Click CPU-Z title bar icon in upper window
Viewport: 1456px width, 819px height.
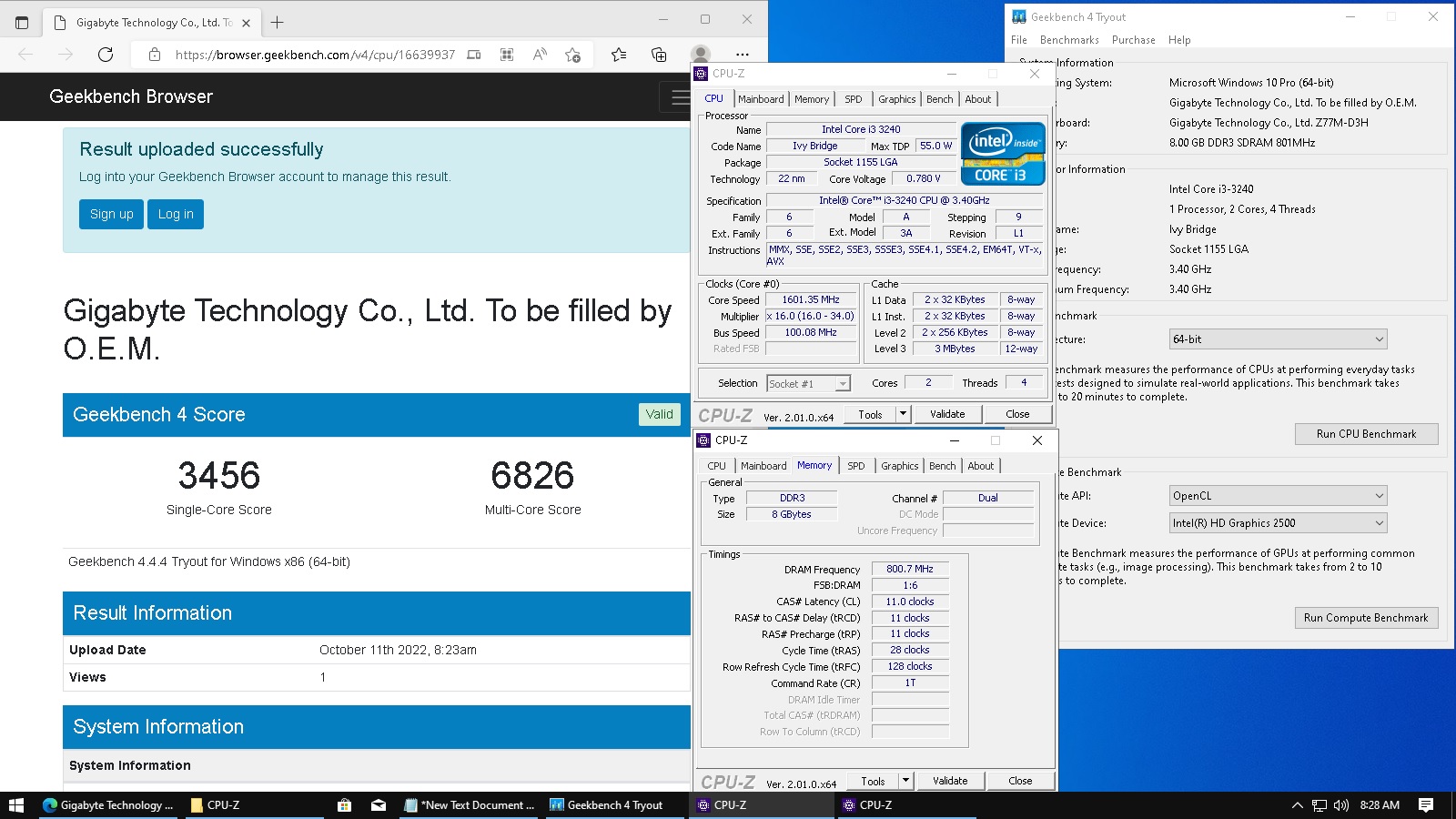click(701, 74)
